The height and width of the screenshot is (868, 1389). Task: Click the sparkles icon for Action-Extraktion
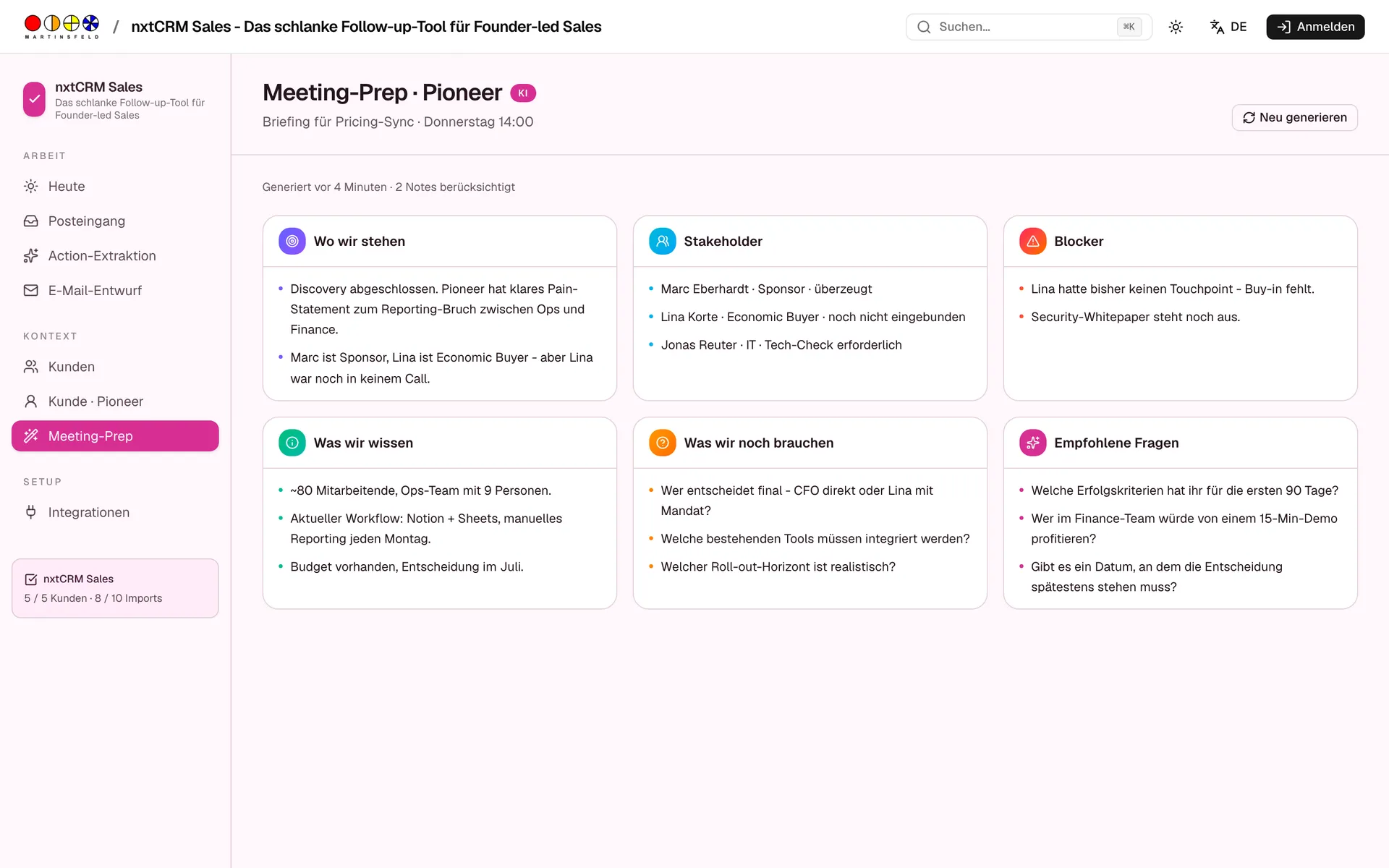[30, 256]
